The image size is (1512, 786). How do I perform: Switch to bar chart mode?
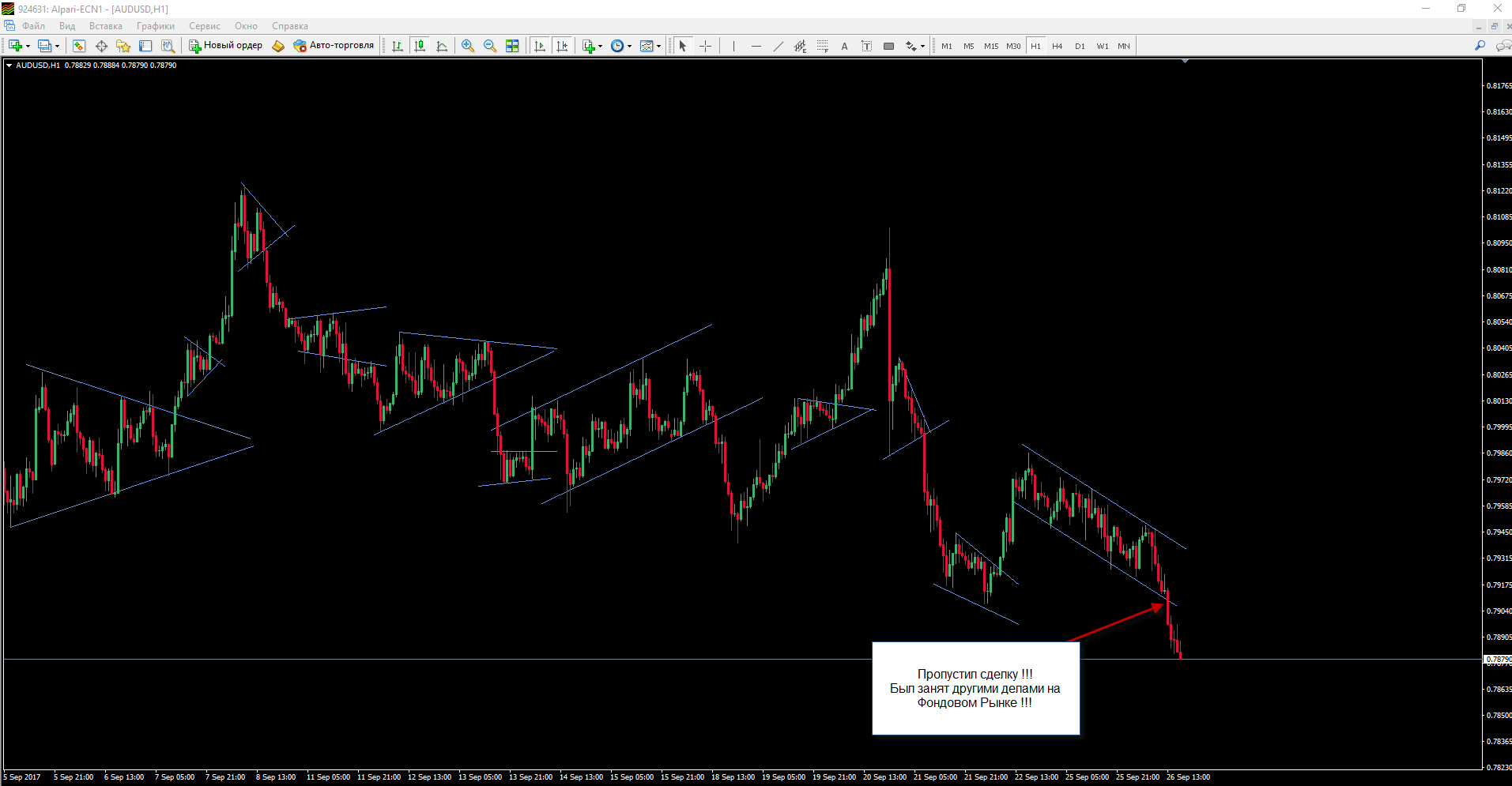398,46
